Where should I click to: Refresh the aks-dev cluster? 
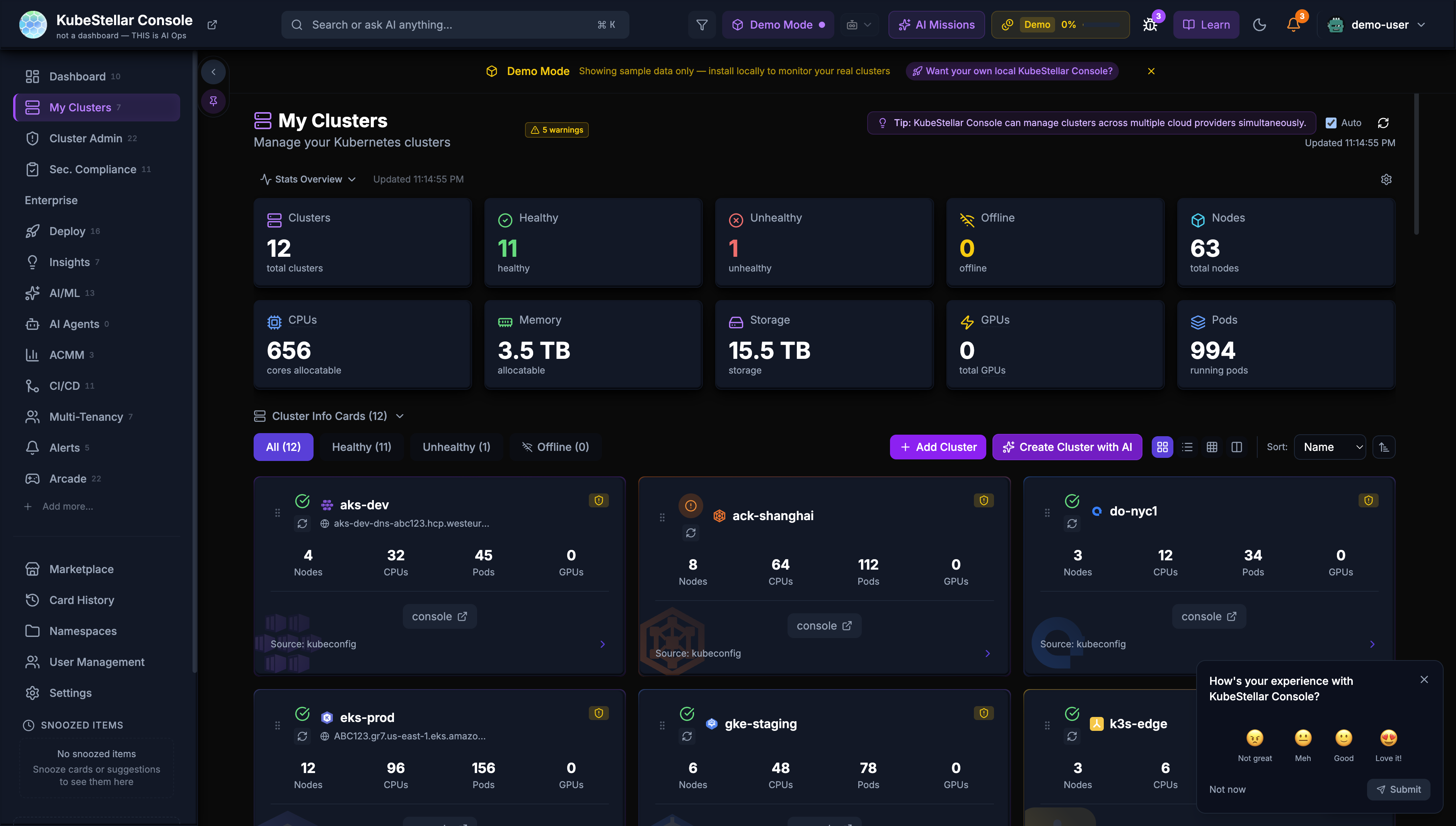302,524
